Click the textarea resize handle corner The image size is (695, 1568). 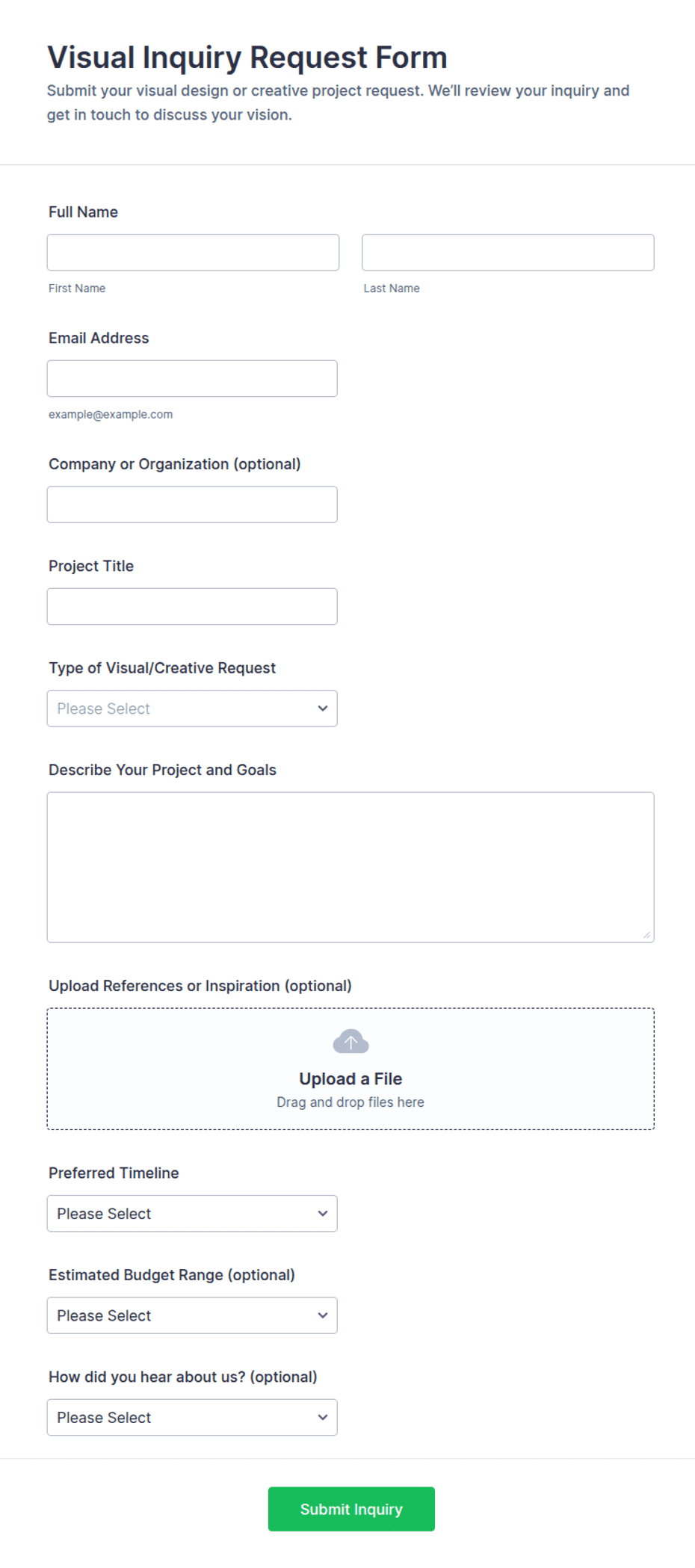pyautogui.click(x=646, y=934)
